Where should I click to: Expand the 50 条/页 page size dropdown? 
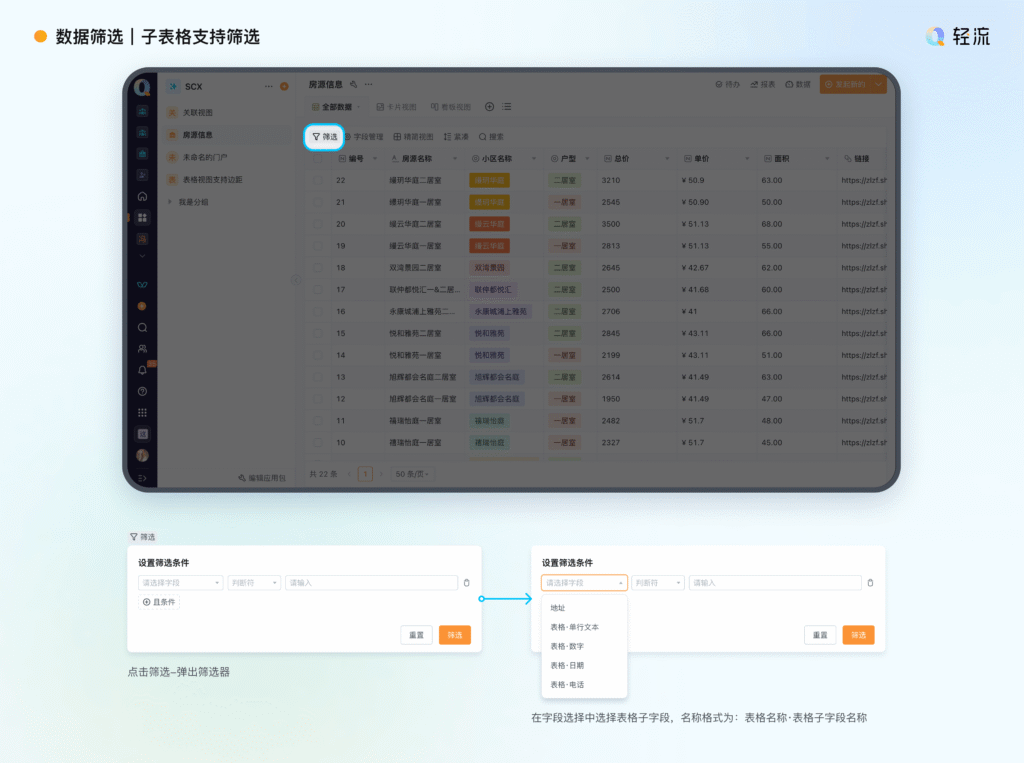coord(412,474)
